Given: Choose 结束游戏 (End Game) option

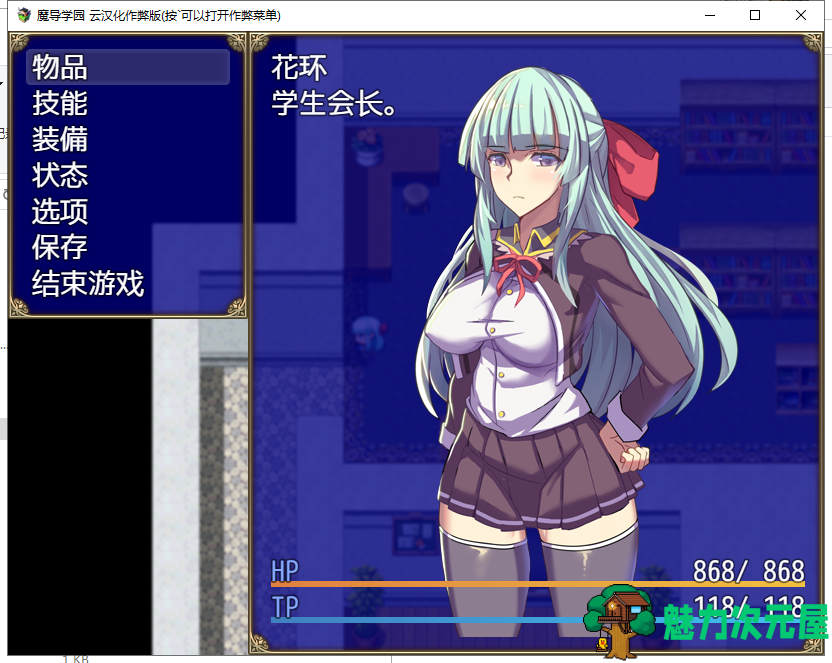Looking at the screenshot, I should coord(88,283).
